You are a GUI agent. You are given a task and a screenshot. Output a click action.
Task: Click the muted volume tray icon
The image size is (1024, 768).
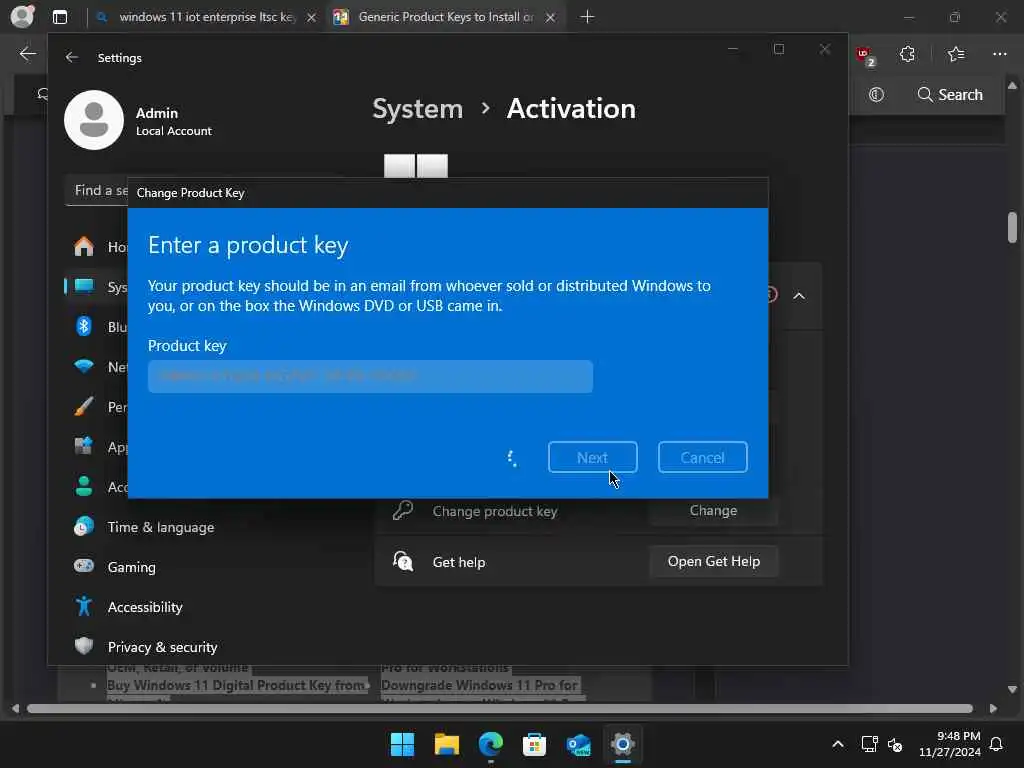(x=895, y=744)
